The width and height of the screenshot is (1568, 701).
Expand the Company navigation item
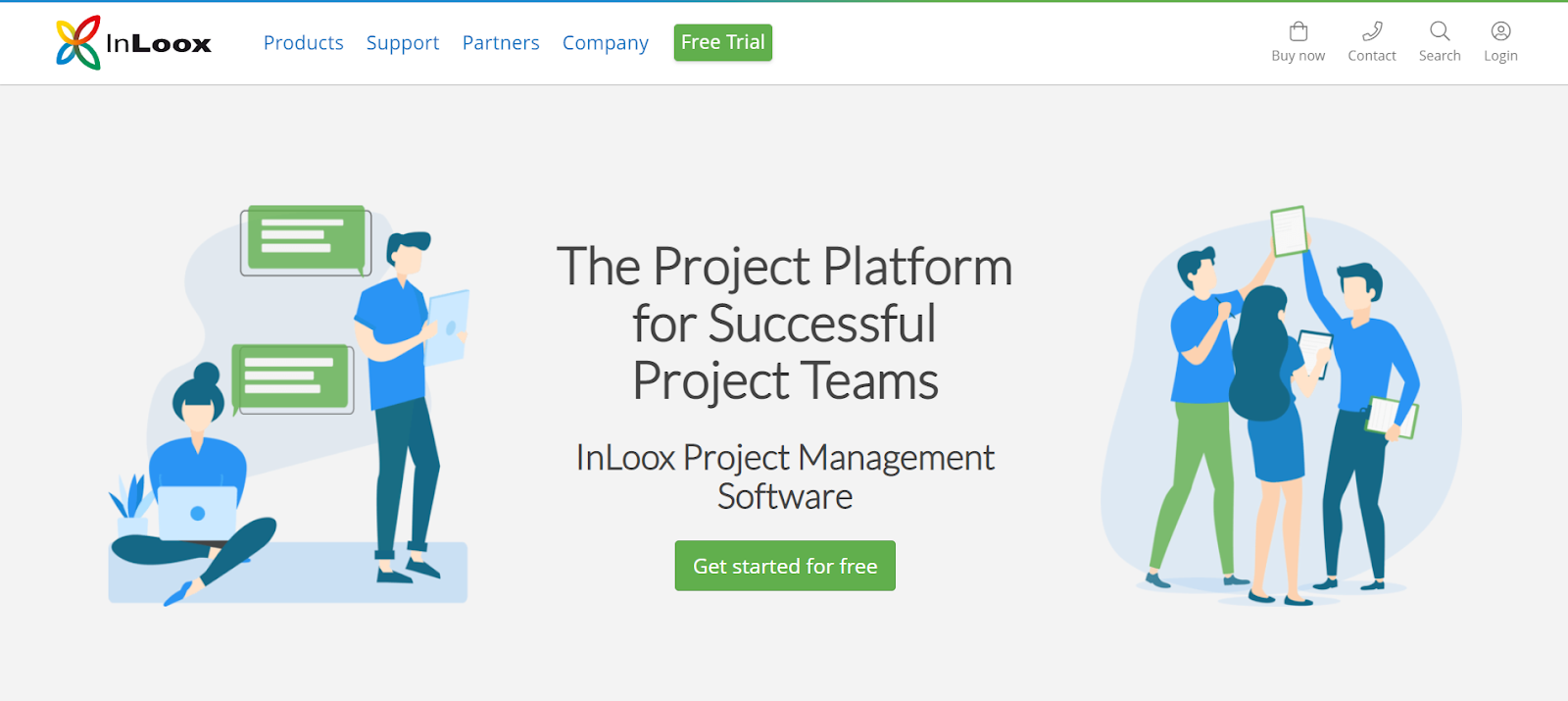pyautogui.click(x=606, y=43)
